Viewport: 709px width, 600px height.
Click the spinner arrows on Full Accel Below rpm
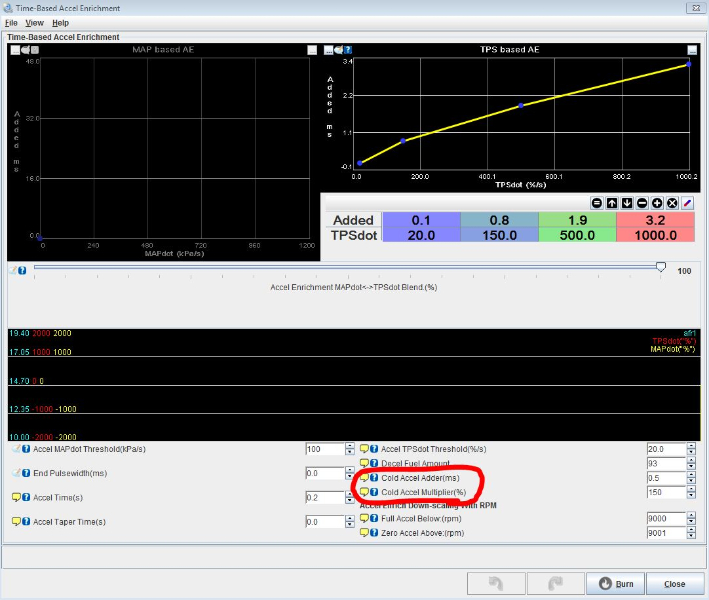pos(691,518)
